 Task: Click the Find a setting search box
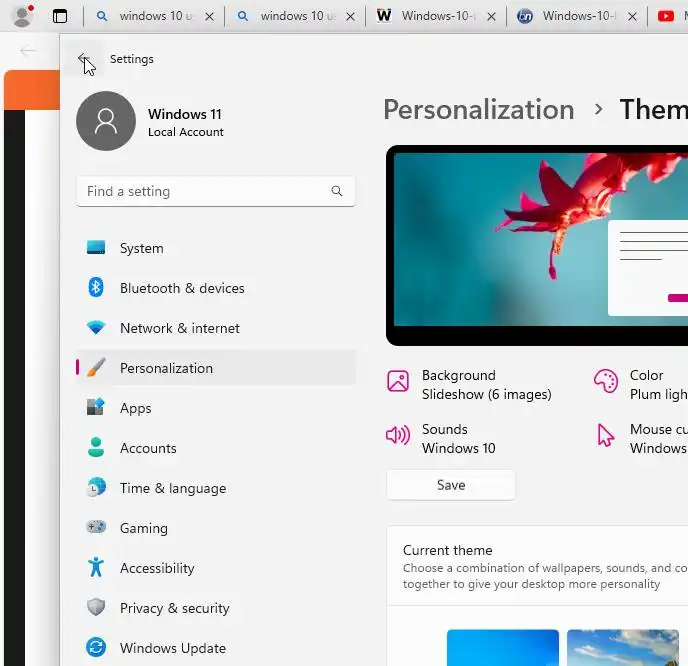pos(215,191)
